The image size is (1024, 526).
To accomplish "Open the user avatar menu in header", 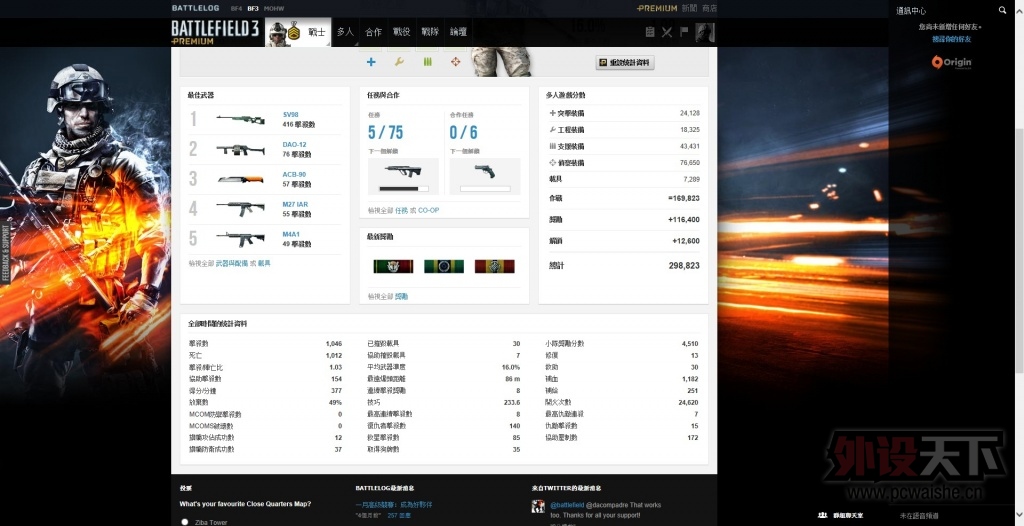I will [x=705, y=32].
